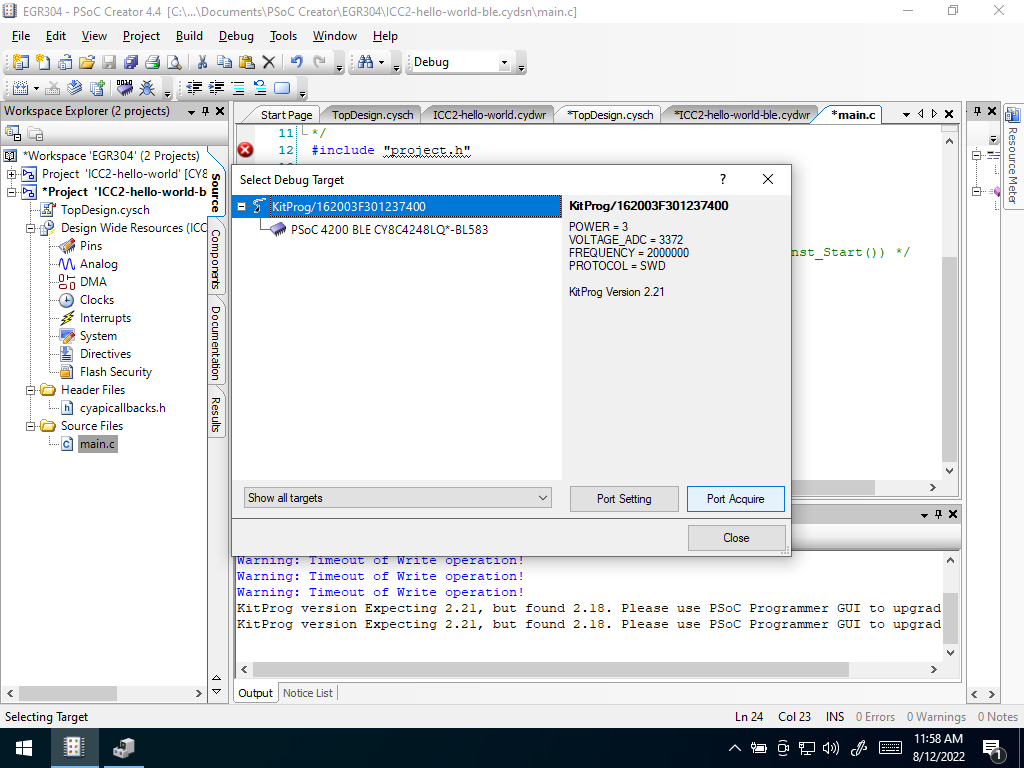Click the Debug bug toolbar icon
1024x768 pixels.
tap(148, 88)
